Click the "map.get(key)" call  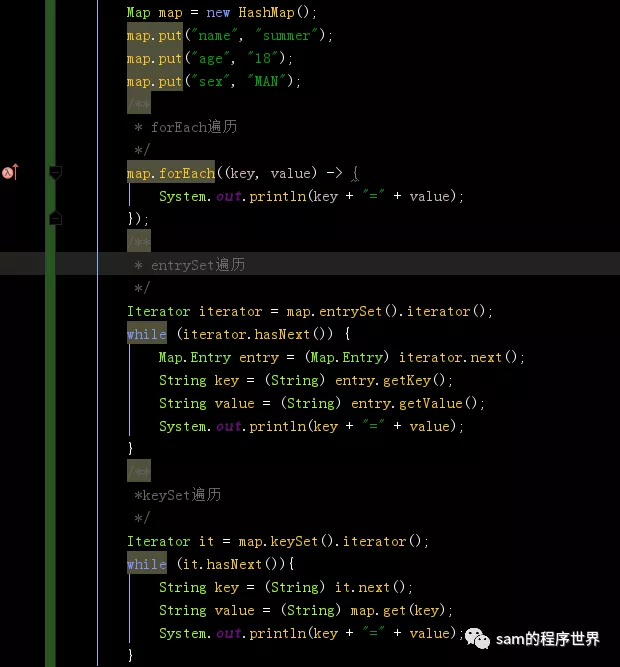pos(398,610)
